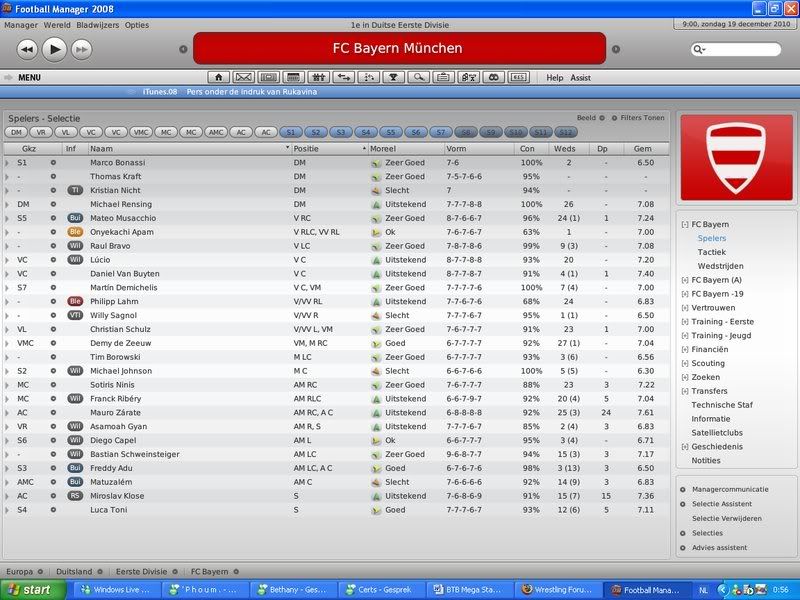This screenshot has width=800, height=600.
Task: Open the Beeld view dropdown
Action: (x=591, y=118)
